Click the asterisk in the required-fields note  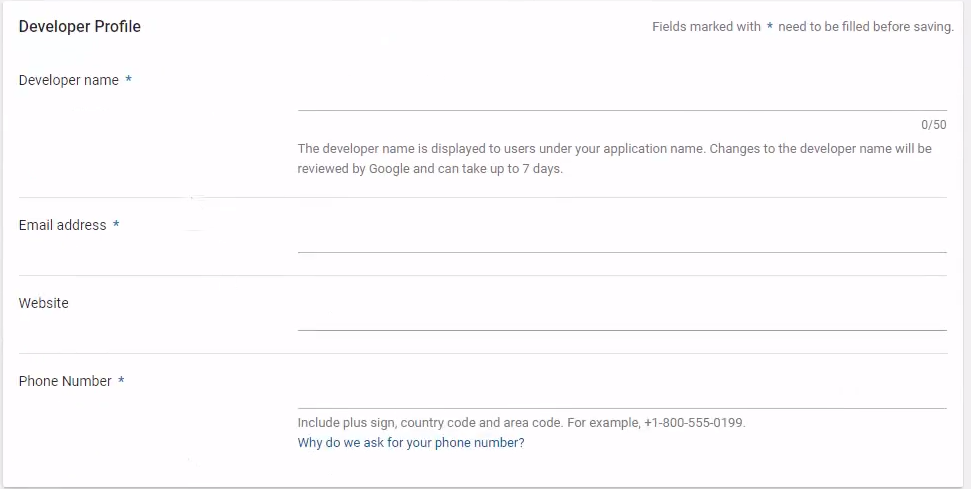[769, 28]
